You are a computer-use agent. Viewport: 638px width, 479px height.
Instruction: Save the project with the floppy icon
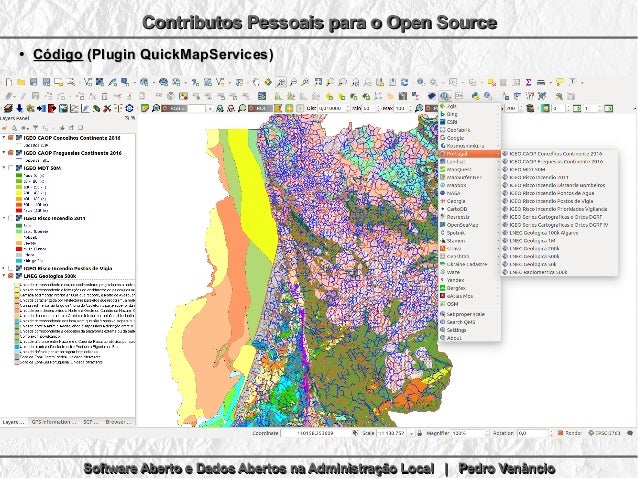pyautogui.click(x=33, y=82)
